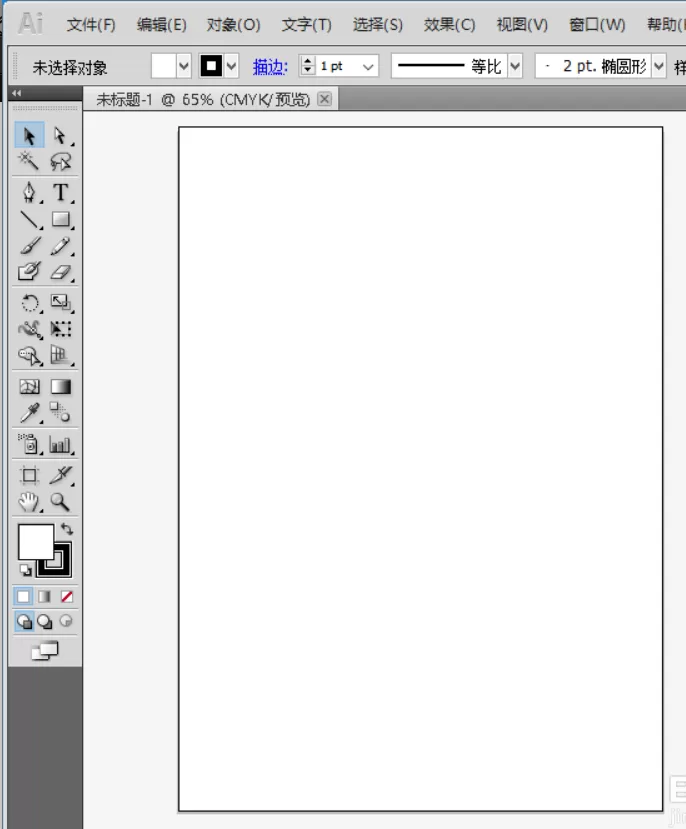Select the Rotate tool
The image size is (686, 829).
[29, 303]
